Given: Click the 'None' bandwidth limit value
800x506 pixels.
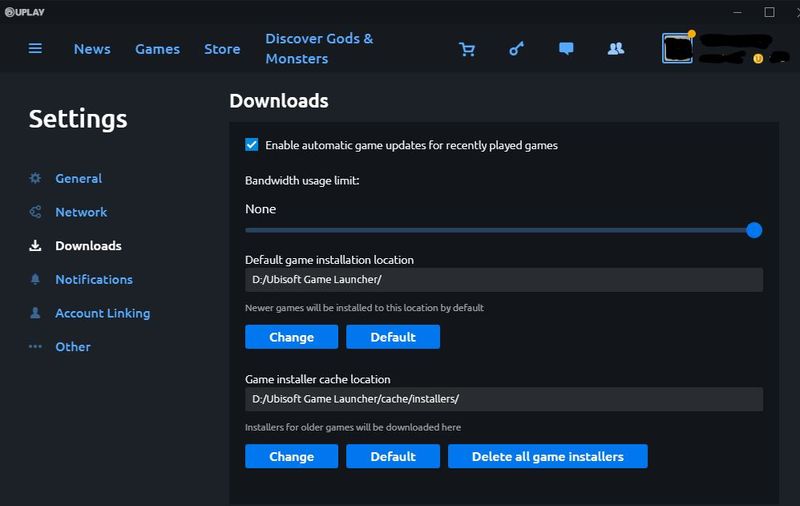Looking at the screenshot, I should tap(261, 209).
